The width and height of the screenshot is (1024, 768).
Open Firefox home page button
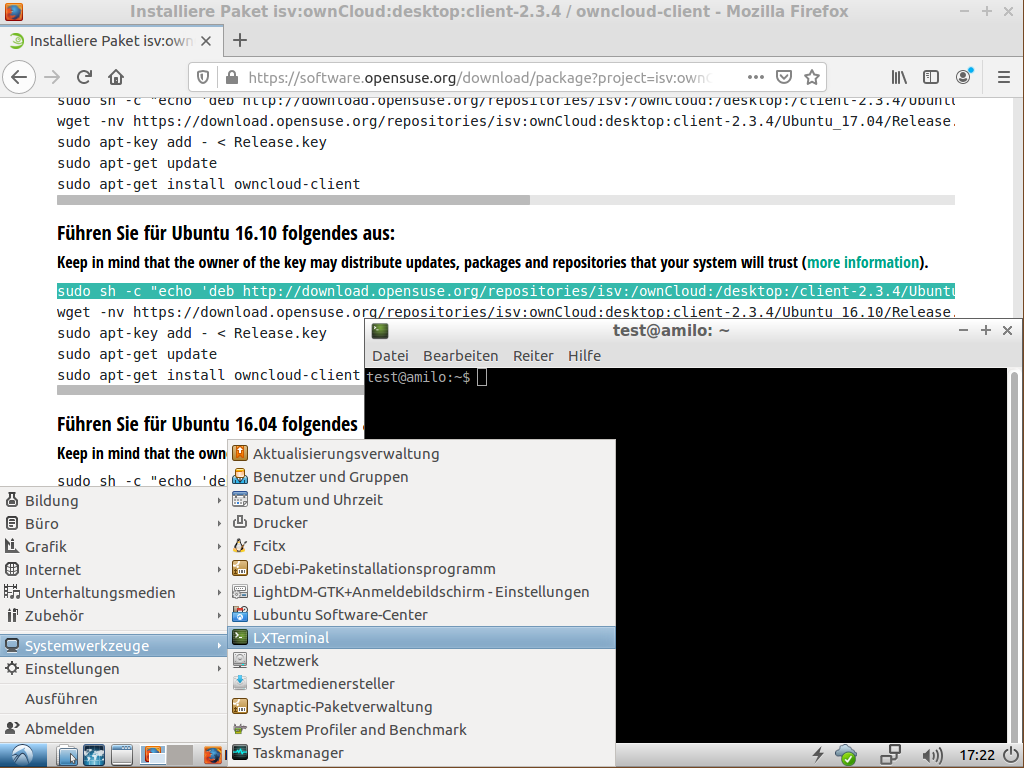tap(116, 78)
